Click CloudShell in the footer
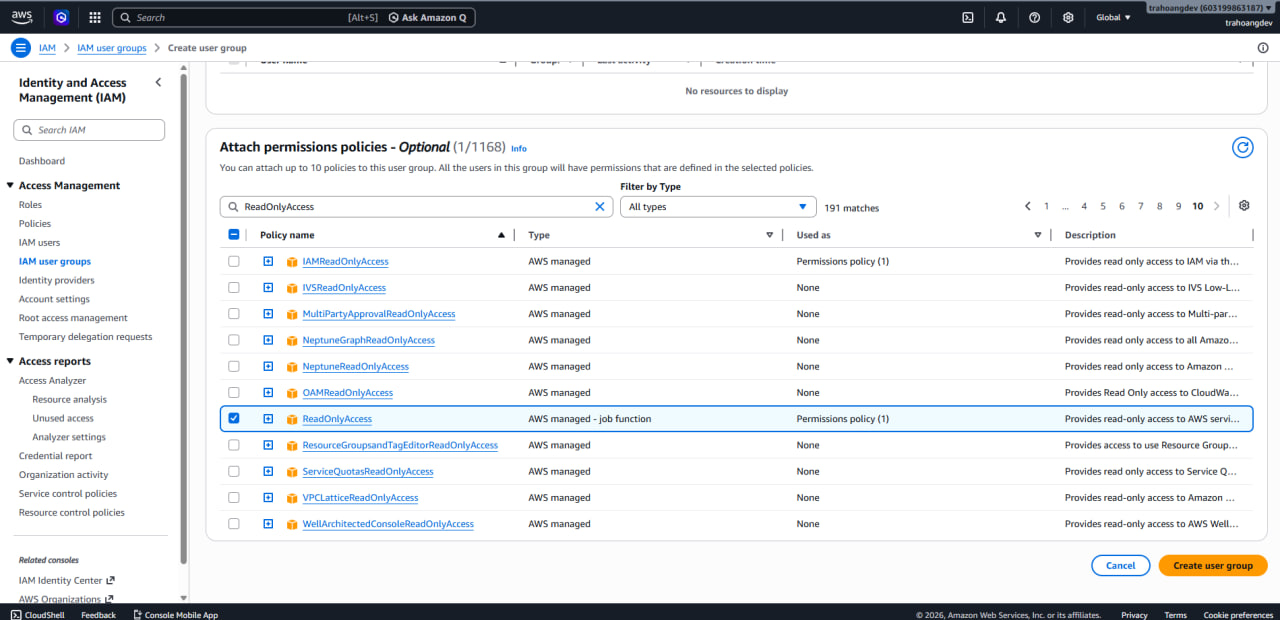 [x=37, y=615]
